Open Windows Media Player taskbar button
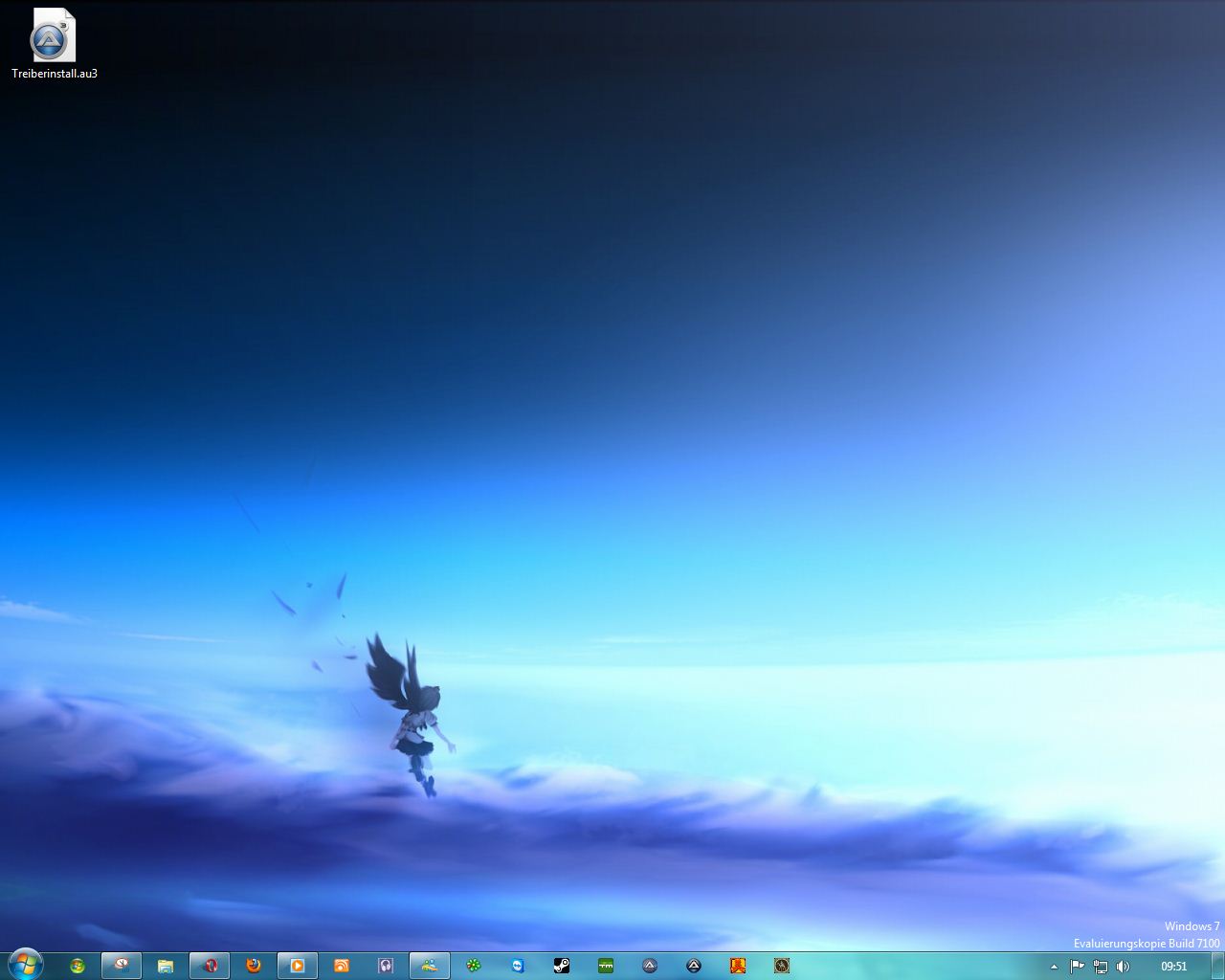This screenshot has width=1225, height=980. 298,966
